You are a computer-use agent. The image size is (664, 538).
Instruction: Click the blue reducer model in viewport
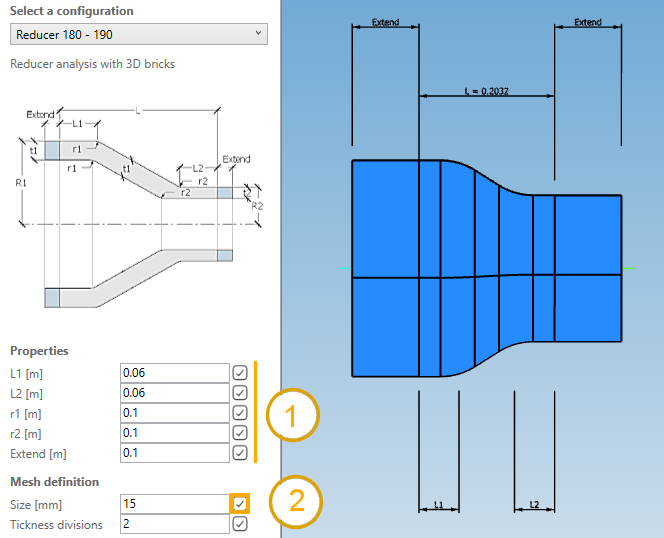pos(487,269)
